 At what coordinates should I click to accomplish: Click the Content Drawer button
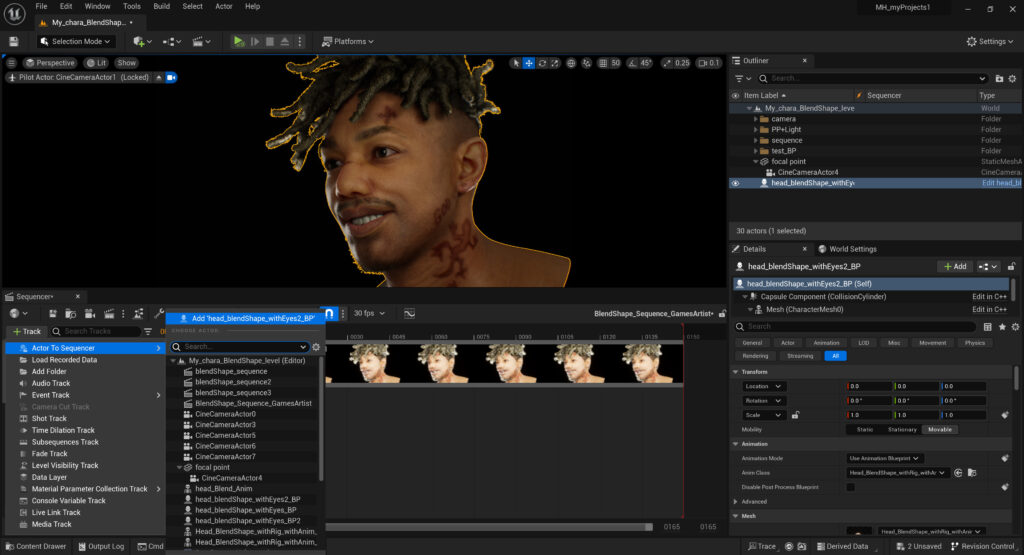pos(35,546)
